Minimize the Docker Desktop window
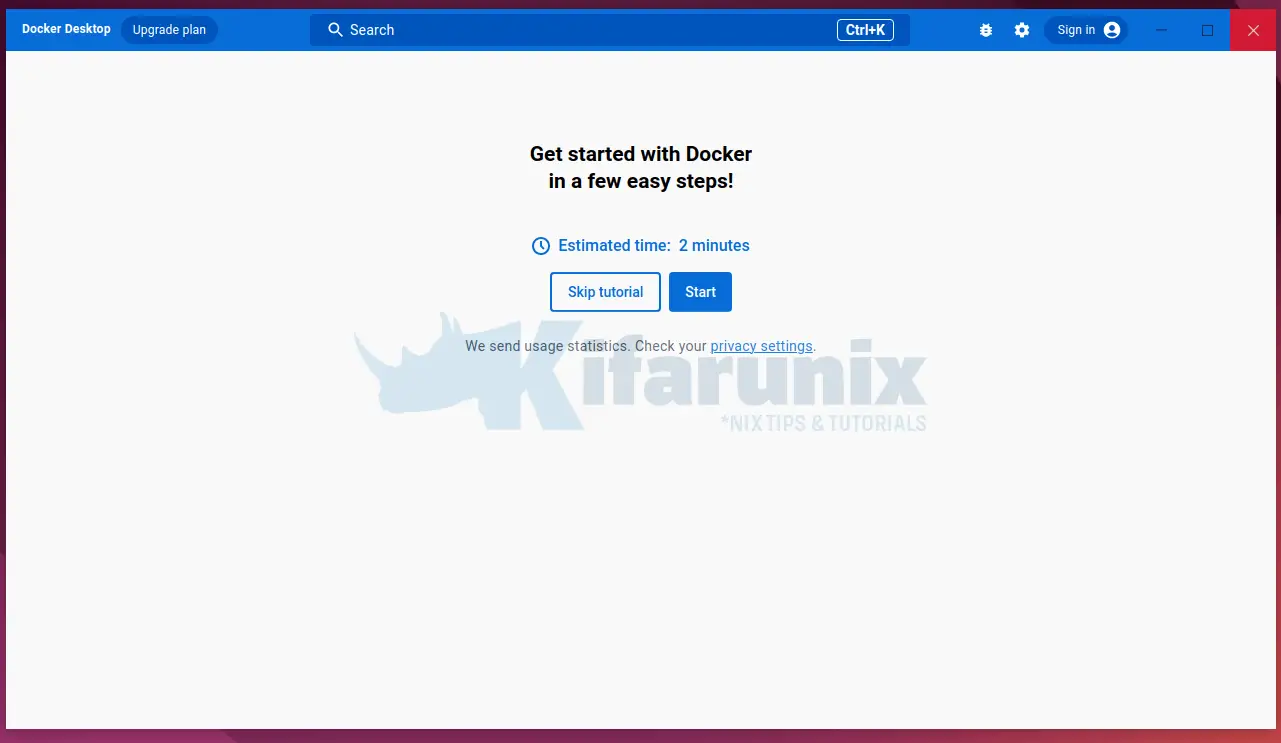The image size is (1281, 743). (x=1161, y=30)
